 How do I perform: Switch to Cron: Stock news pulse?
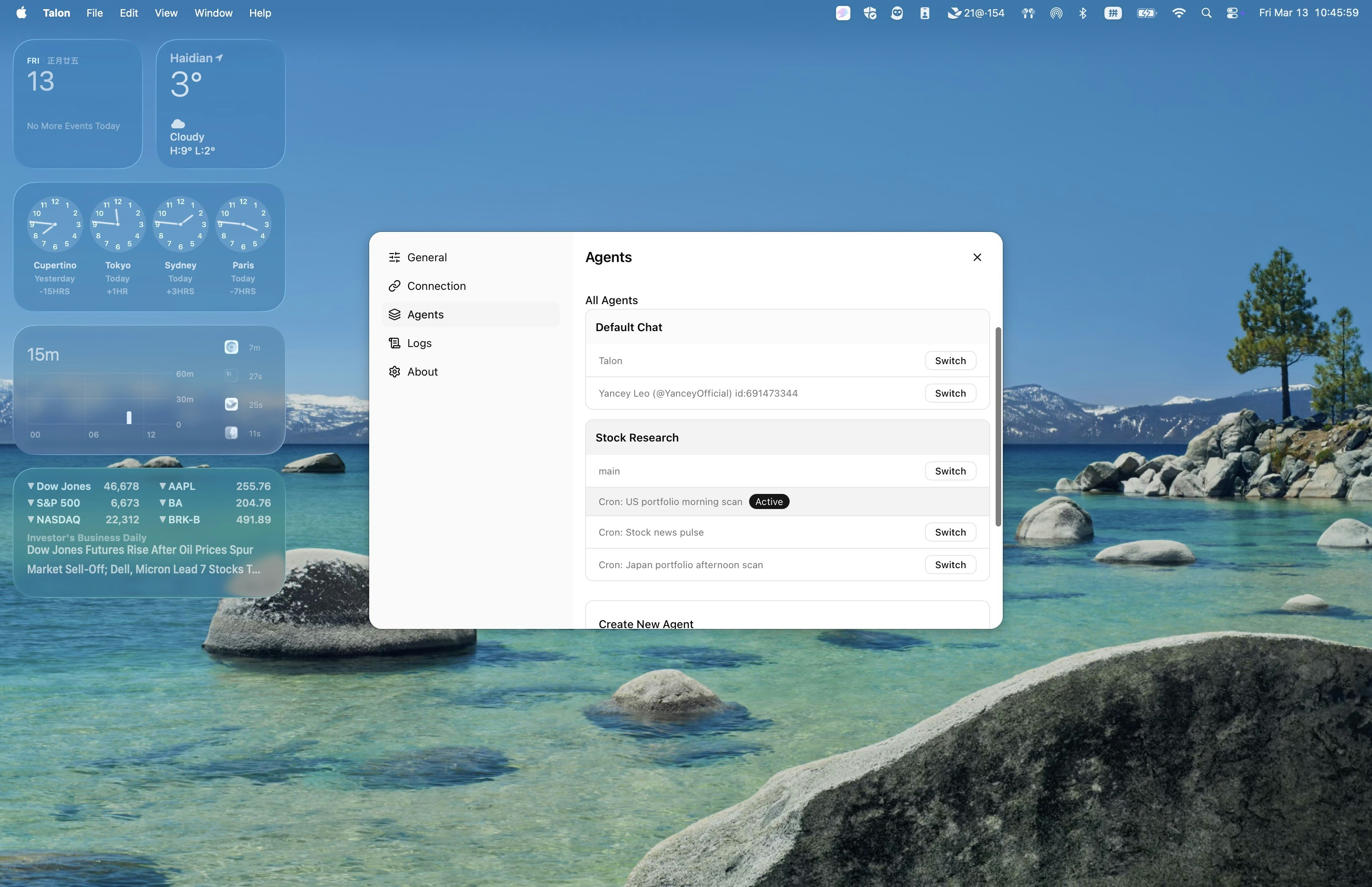click(950, 532)
